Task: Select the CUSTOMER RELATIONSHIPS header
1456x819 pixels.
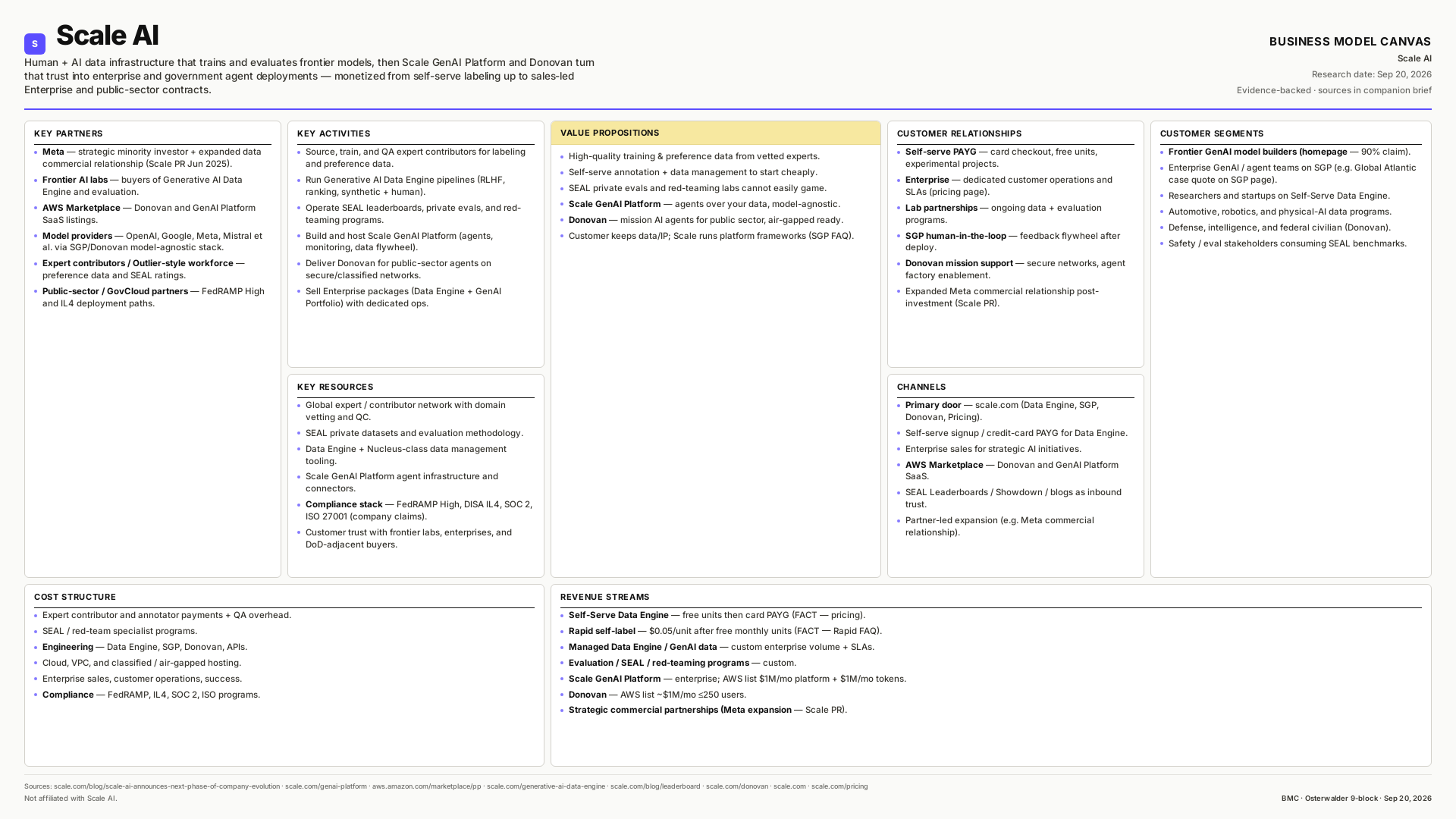Action: 959,133
